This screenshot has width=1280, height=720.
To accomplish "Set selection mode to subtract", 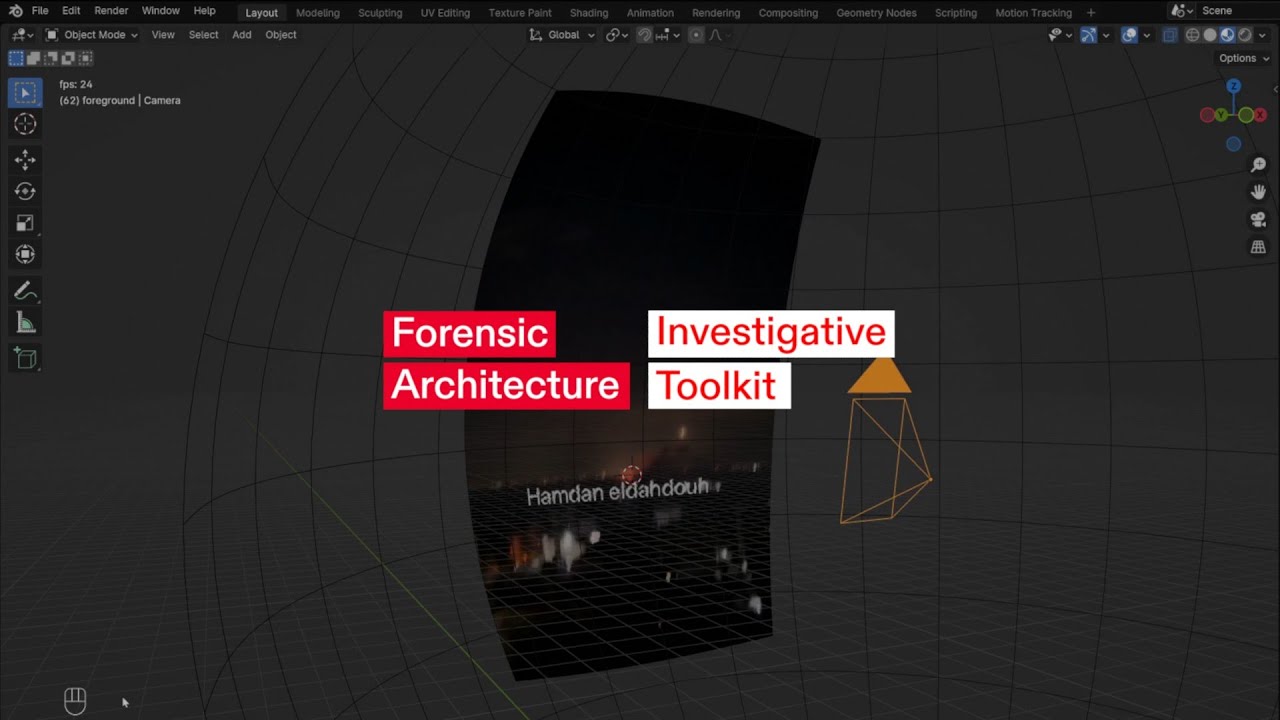I will point(51,58).
